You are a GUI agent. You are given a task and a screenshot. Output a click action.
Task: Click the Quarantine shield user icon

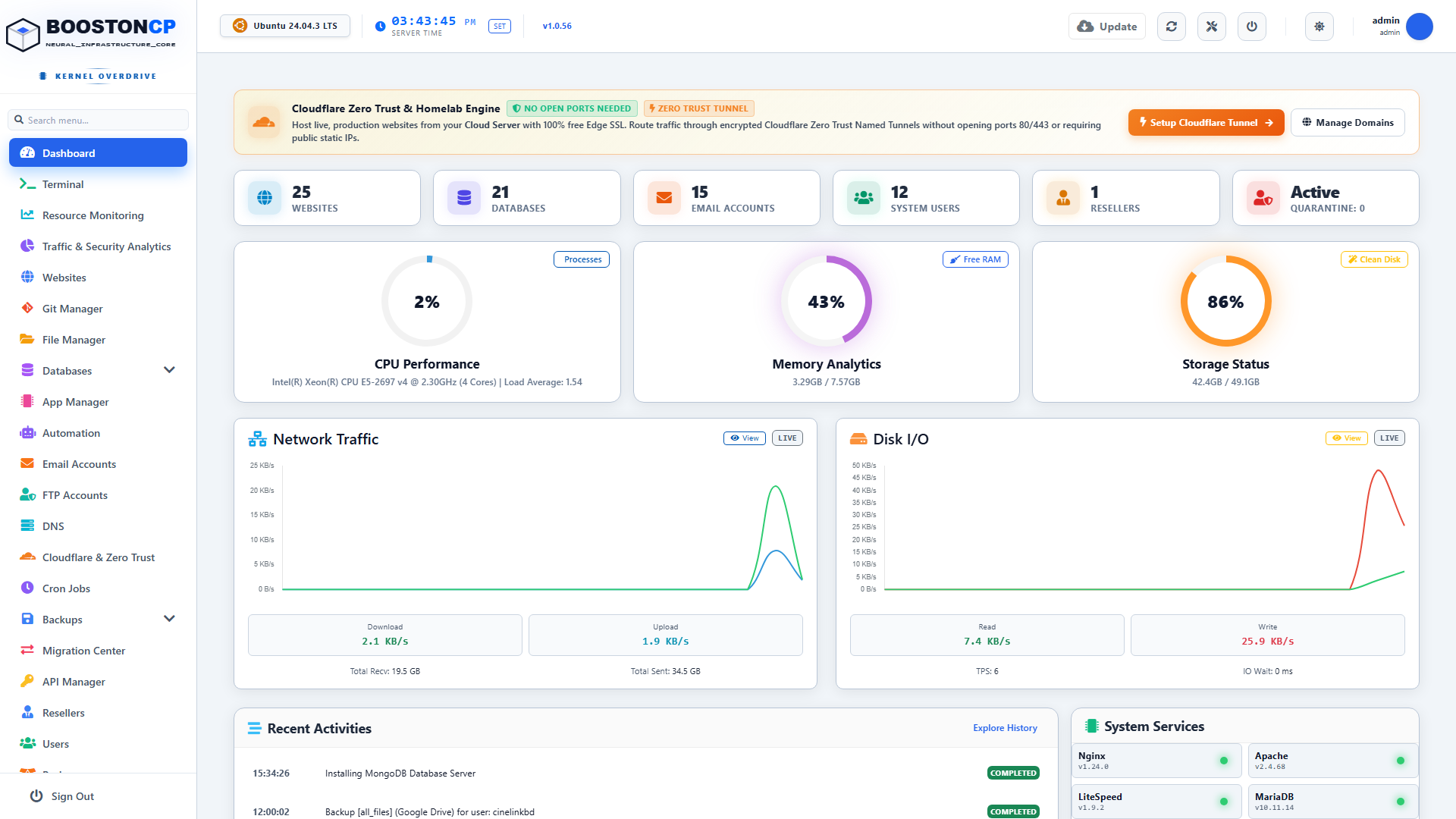coord(1263,198)
